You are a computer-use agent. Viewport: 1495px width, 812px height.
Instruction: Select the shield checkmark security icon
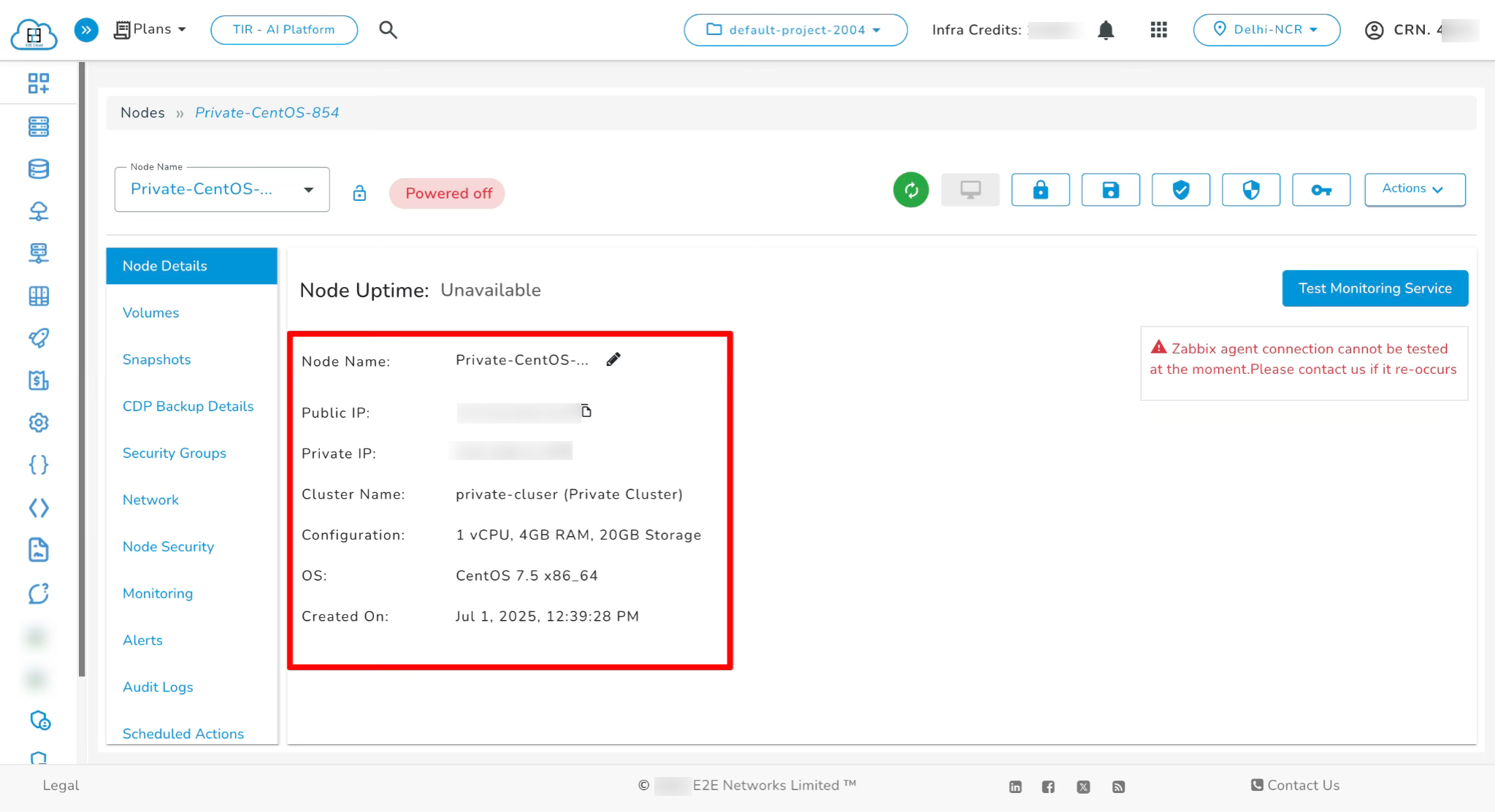[x=1180, y=190]
